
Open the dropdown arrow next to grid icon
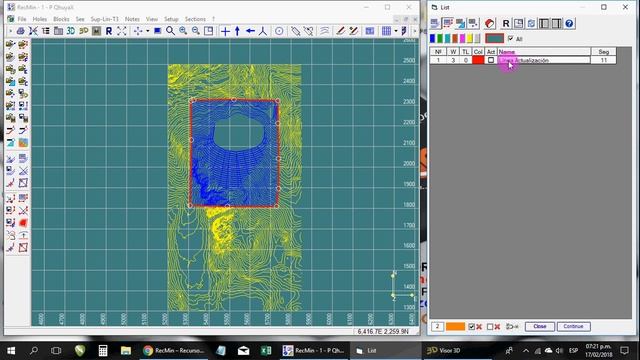coord(396,31)
